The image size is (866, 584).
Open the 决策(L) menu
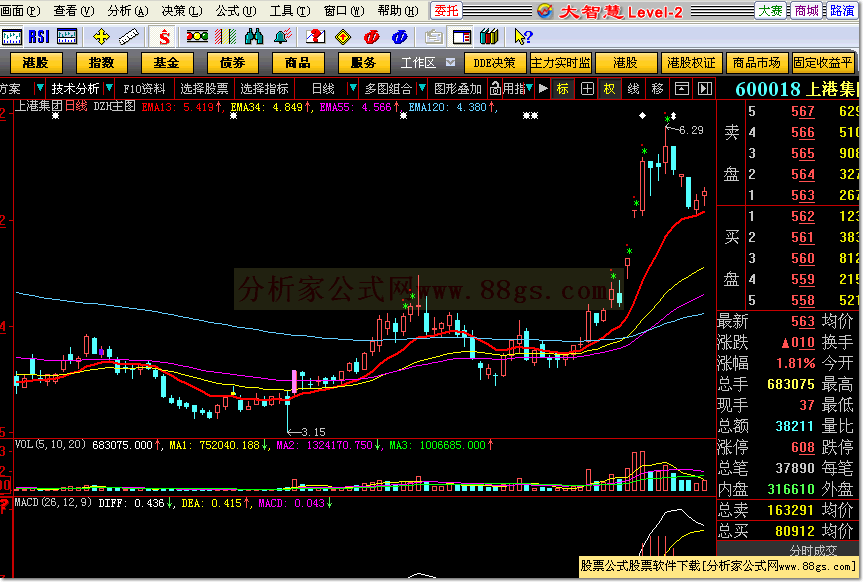182,10
